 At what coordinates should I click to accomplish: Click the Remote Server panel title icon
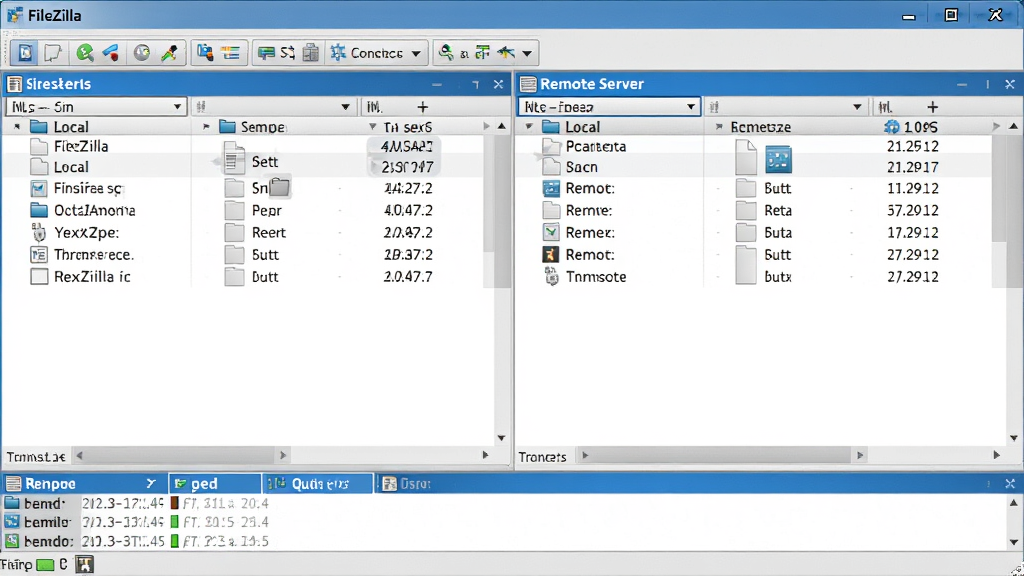tap(528, 84)
